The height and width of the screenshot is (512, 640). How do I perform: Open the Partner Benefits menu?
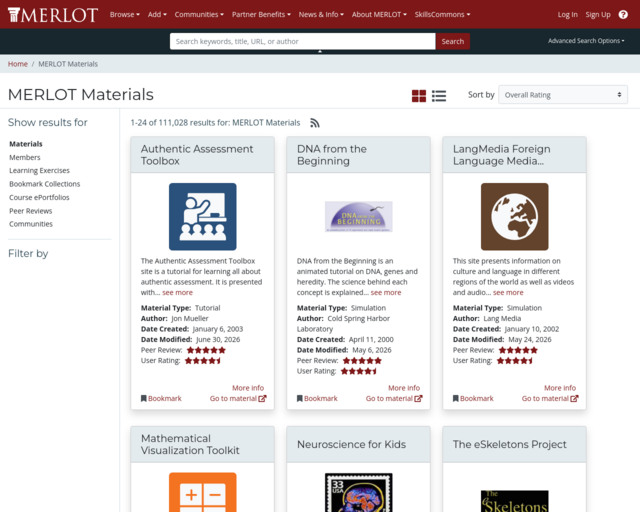tap(261, 15)
